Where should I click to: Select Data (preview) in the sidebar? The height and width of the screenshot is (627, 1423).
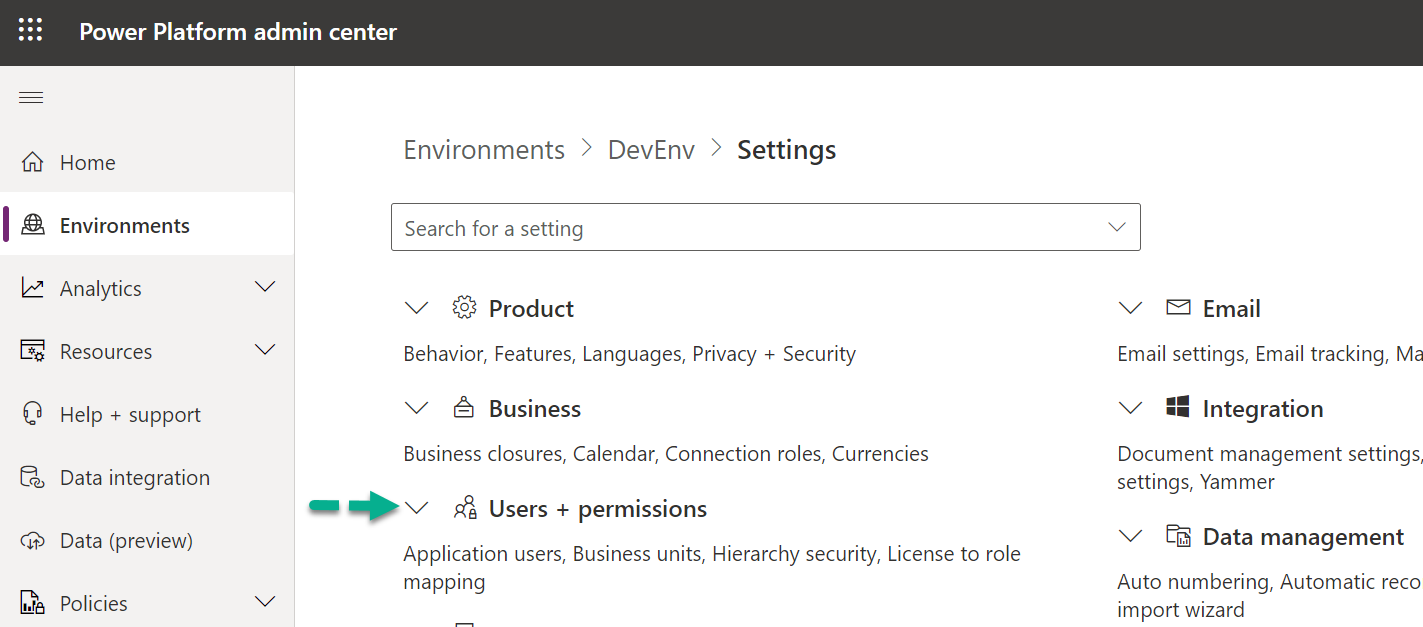tap(125, 540)
